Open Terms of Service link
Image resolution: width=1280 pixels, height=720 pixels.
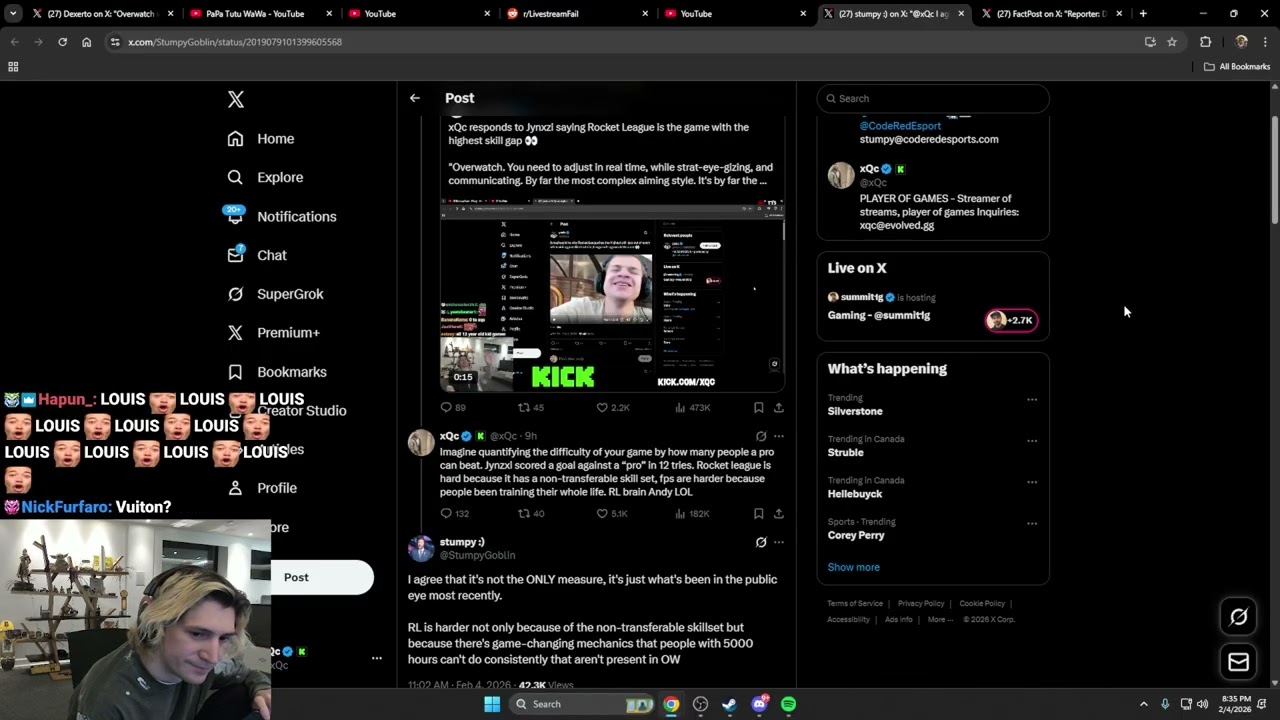855,604
